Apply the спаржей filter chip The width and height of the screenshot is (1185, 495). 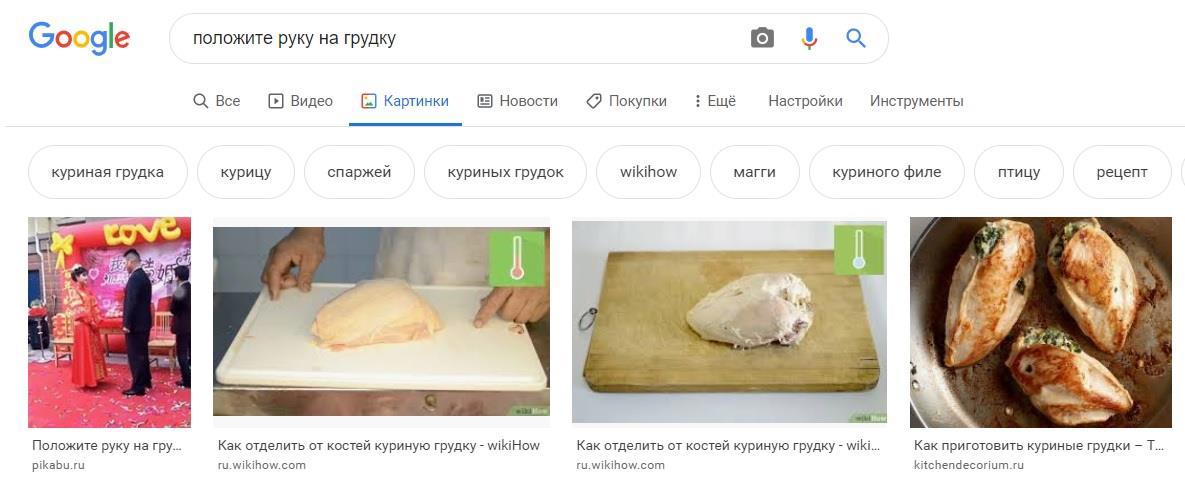coord(359,172)
